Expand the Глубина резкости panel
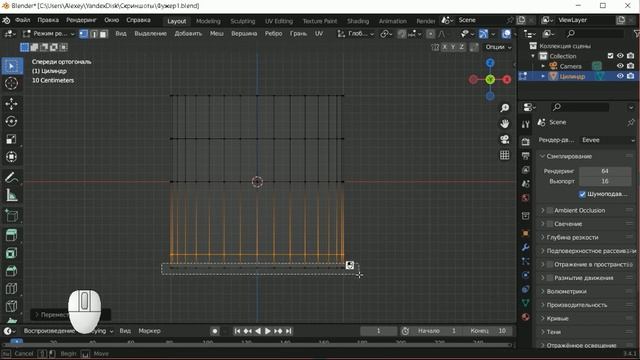This screenshot has width=640, height=360. point(542,237)
